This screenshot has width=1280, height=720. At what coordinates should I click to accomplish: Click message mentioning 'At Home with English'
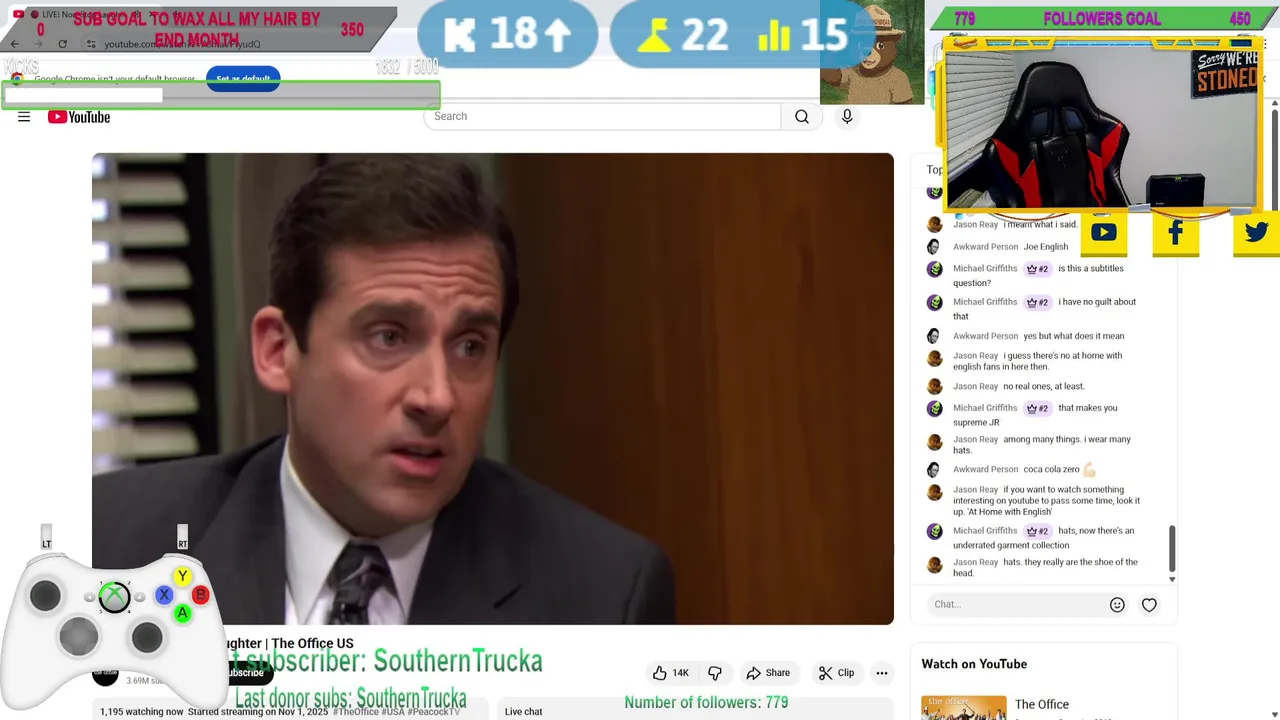1046,501
